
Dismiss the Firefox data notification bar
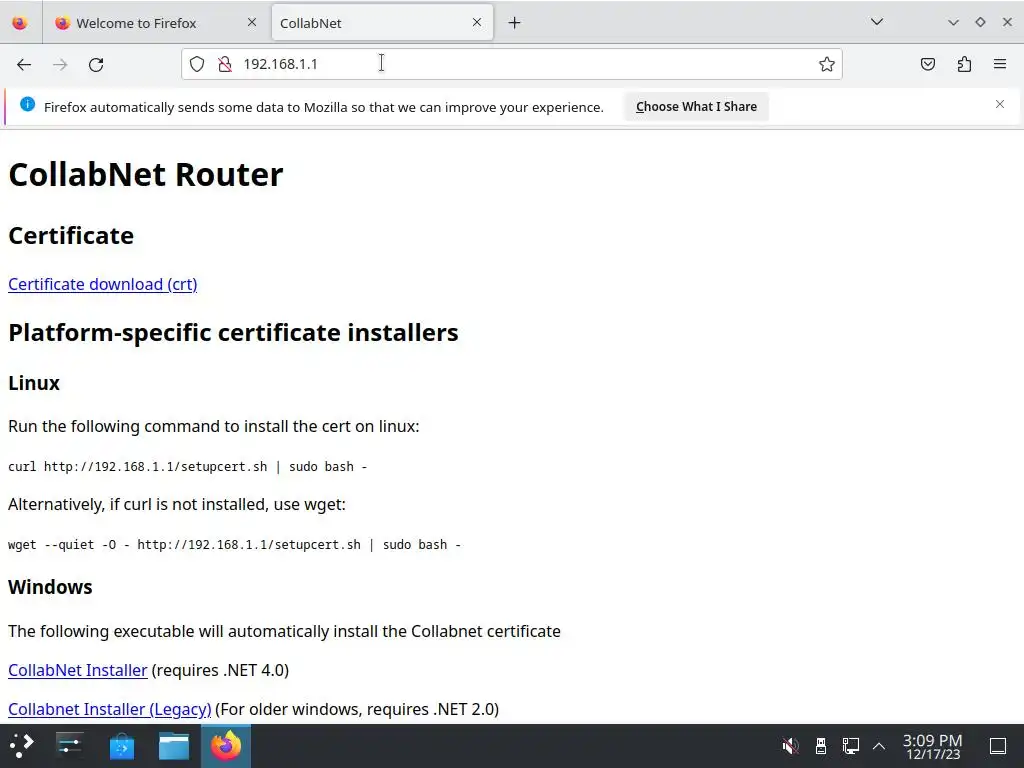point(1000,104)
